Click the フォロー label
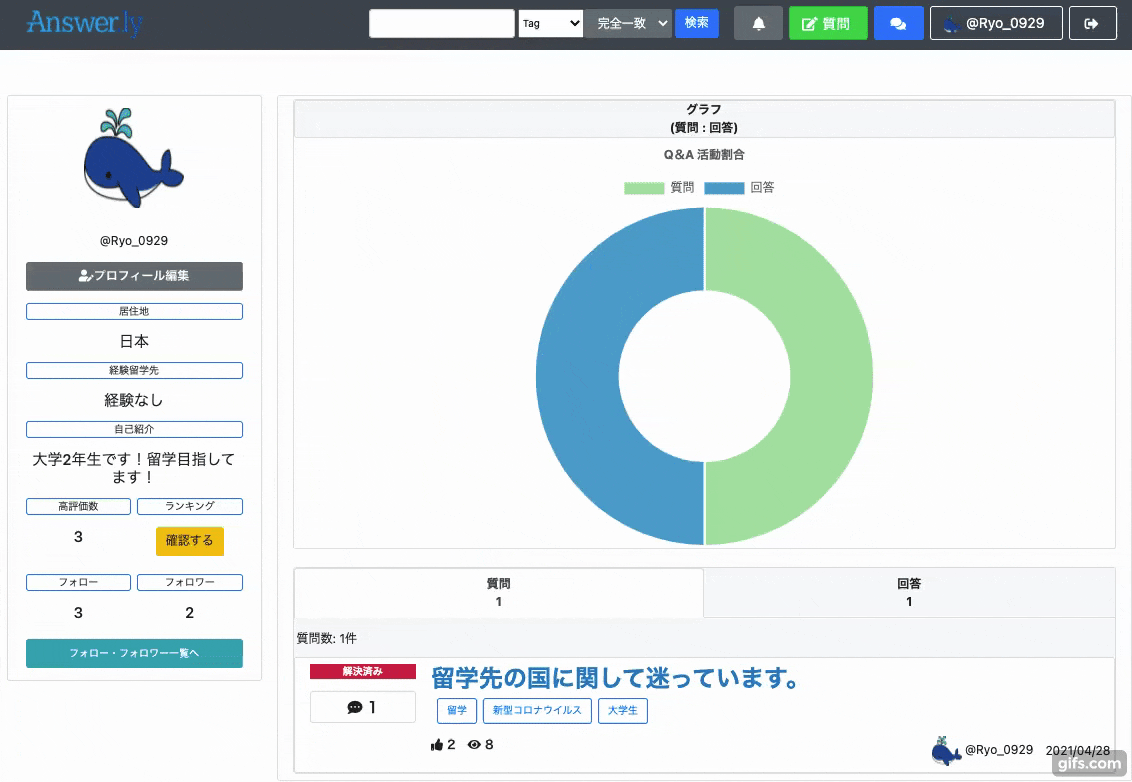 79,582
